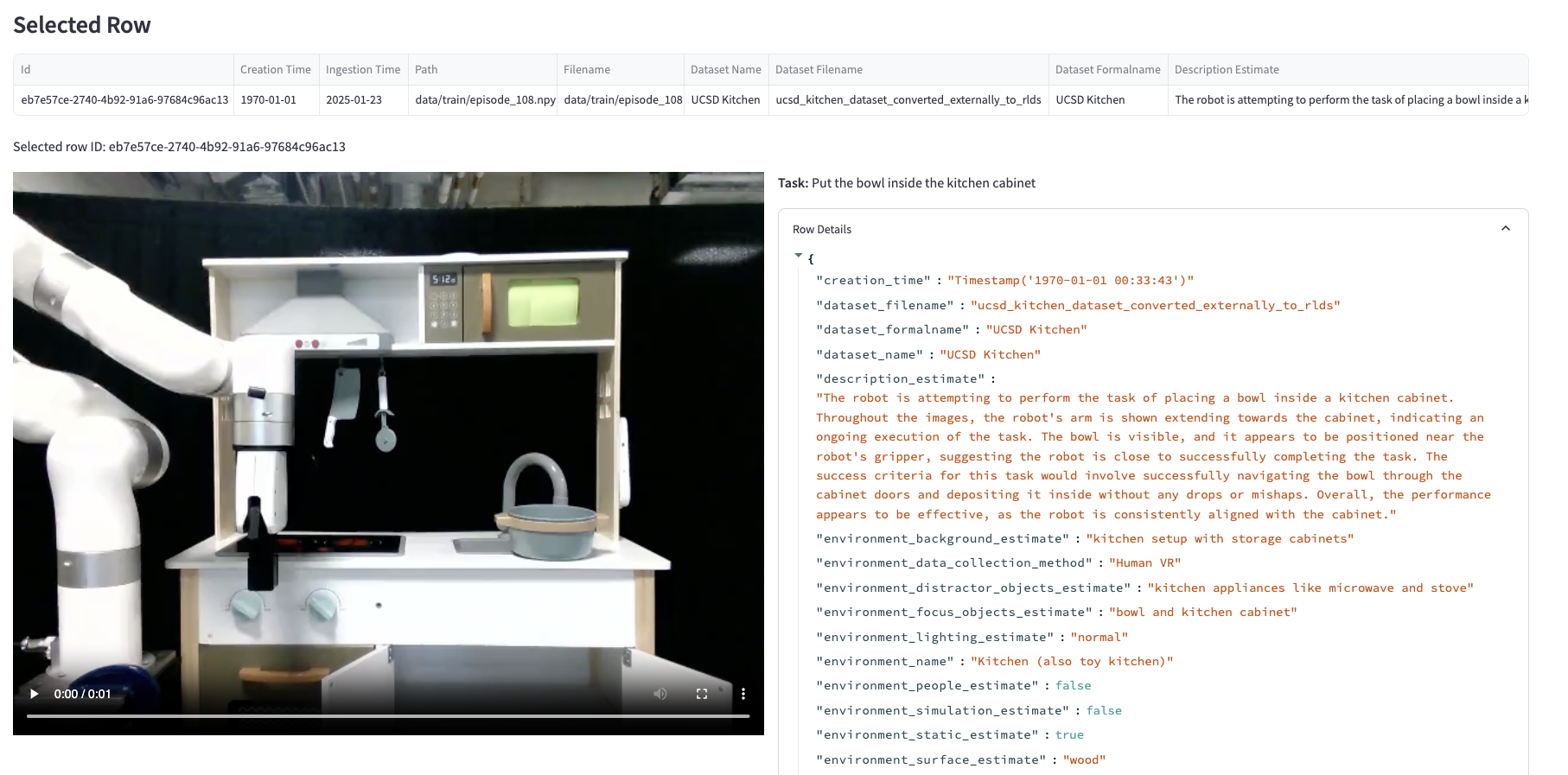The height and width of the screenshot is (775, 1568).
Task: Click the Path column header
Action: pyautogui.click(x=482, y=70)
